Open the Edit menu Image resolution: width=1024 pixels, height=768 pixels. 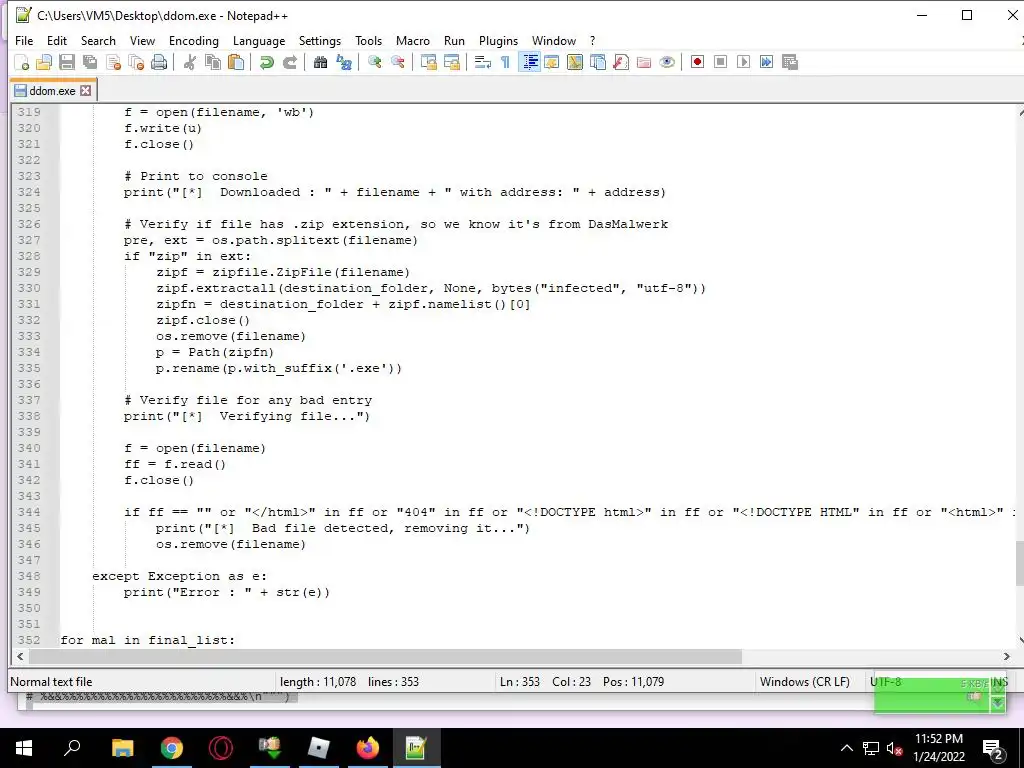tap(57, 40)
